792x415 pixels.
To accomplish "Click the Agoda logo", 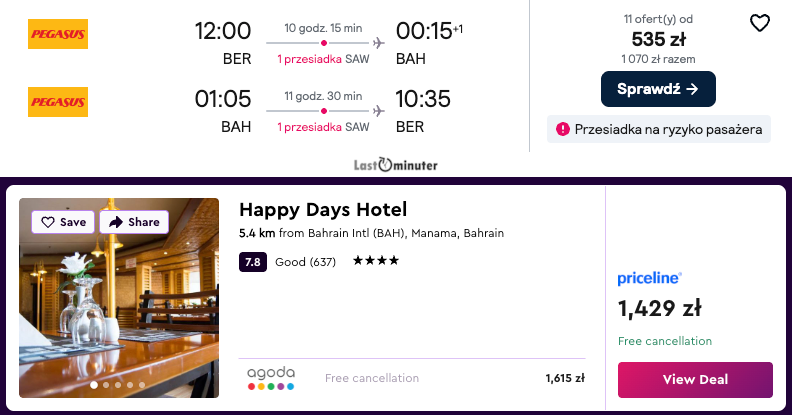I will point(271,378).
